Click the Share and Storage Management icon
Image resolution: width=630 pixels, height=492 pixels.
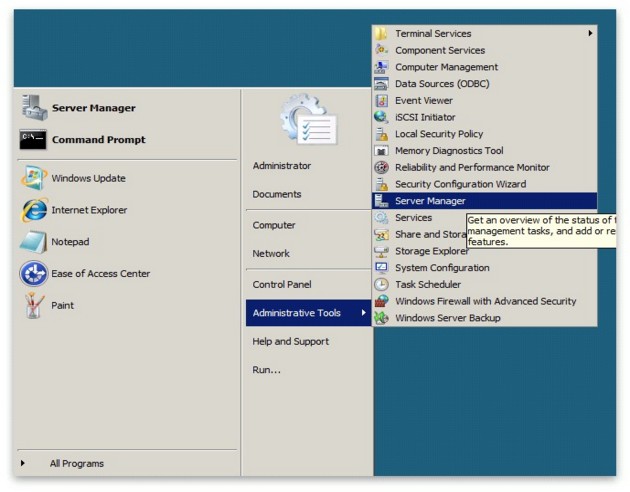click(381, 234)
